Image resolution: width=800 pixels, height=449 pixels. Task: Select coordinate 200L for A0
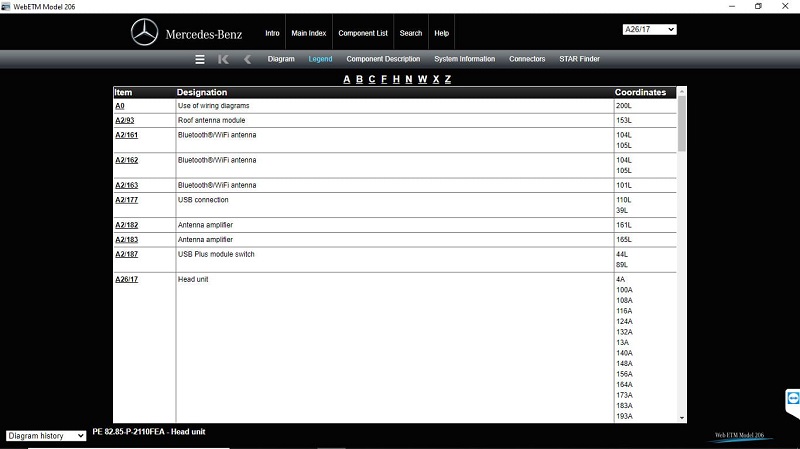[x=623, y=106]
